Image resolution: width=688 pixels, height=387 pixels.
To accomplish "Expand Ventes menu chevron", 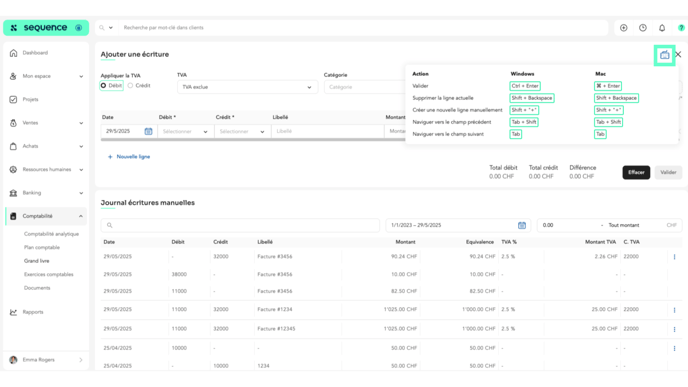I will pyautogui.click(x=81, y=123).
